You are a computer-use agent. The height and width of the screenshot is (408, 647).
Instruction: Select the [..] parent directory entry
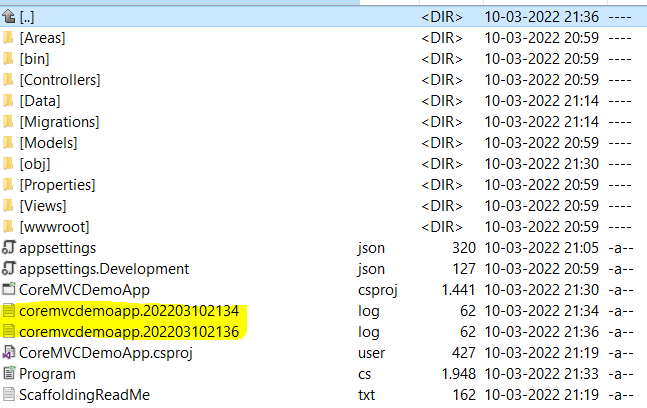[x=27, y=17]
